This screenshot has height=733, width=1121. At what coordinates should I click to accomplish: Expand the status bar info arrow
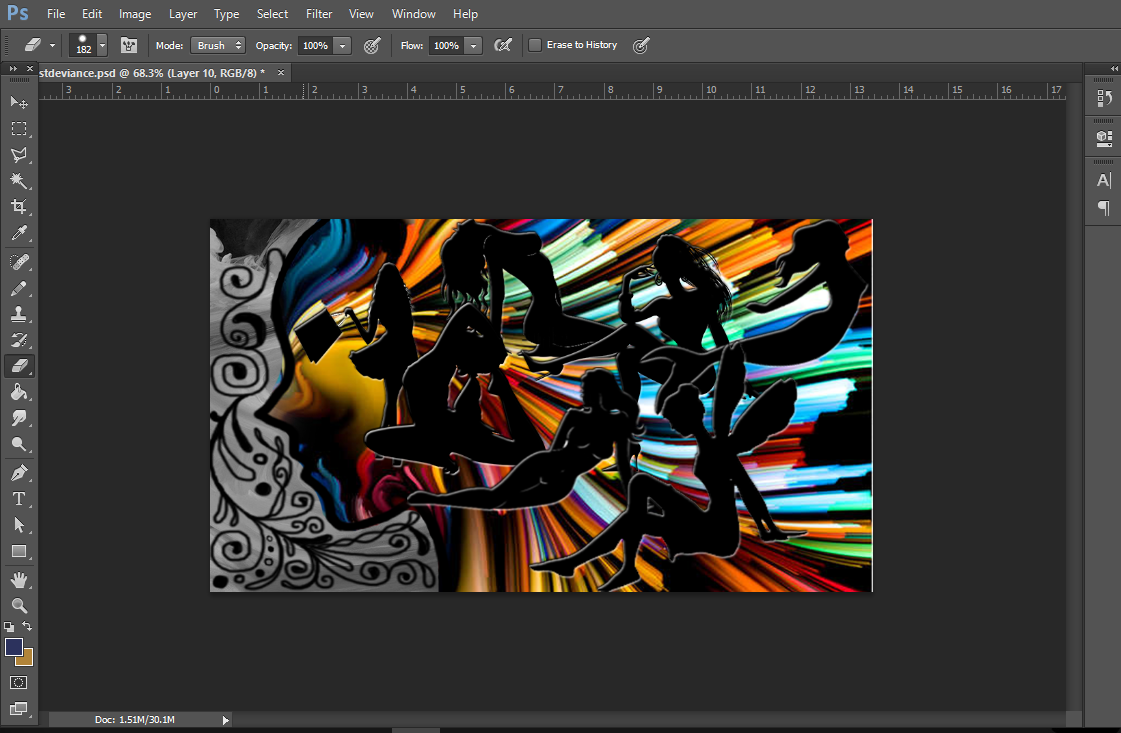click(226, 720)
